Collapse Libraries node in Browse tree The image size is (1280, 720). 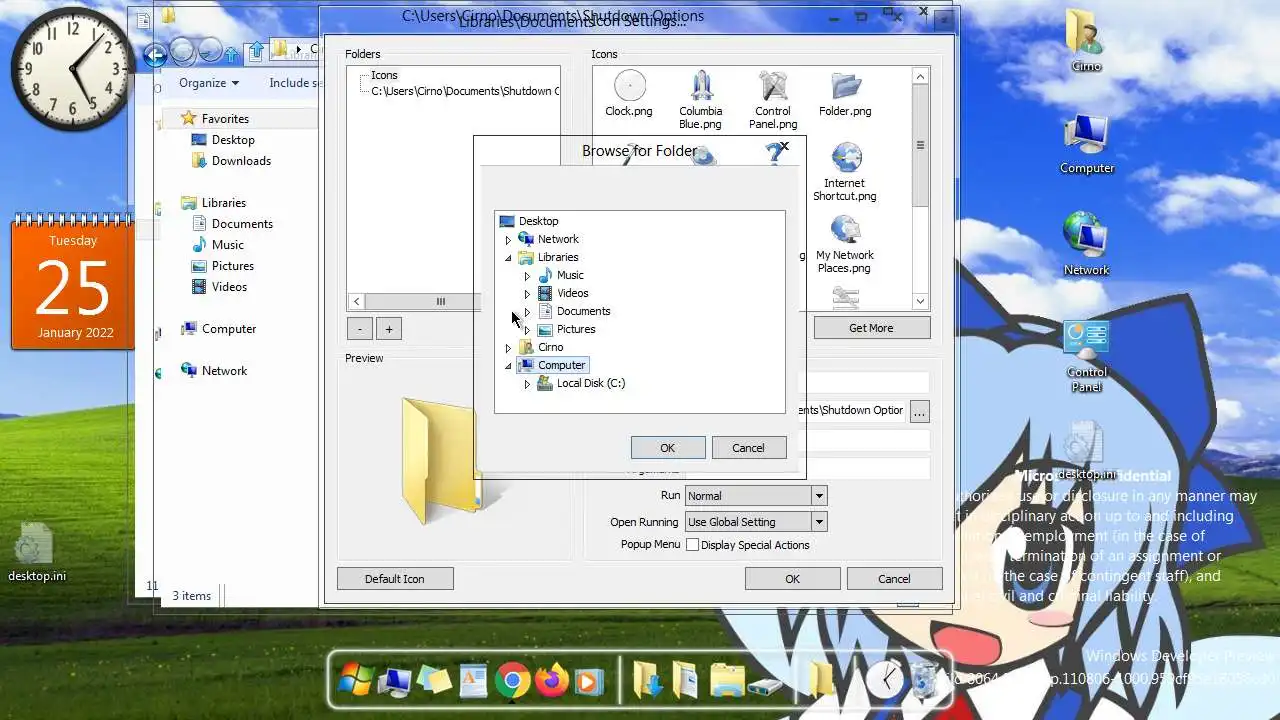point(508,258)
